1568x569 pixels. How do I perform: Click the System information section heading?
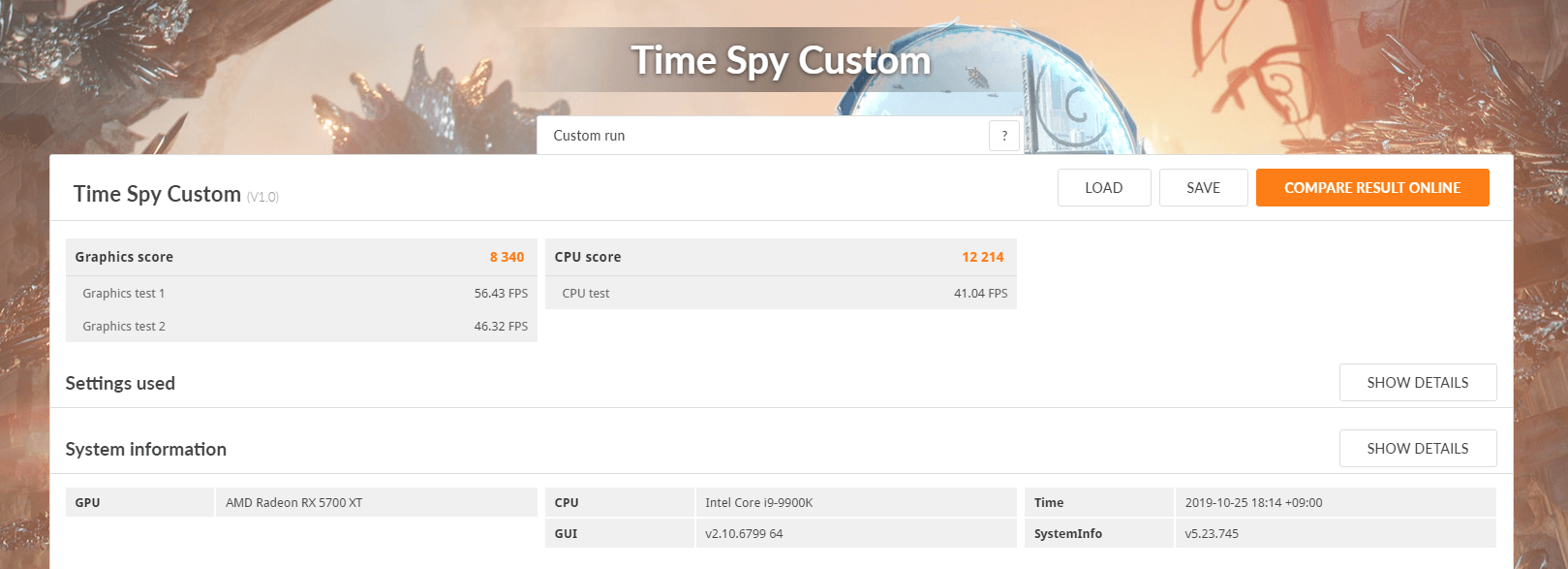click(x=146, y=449)
